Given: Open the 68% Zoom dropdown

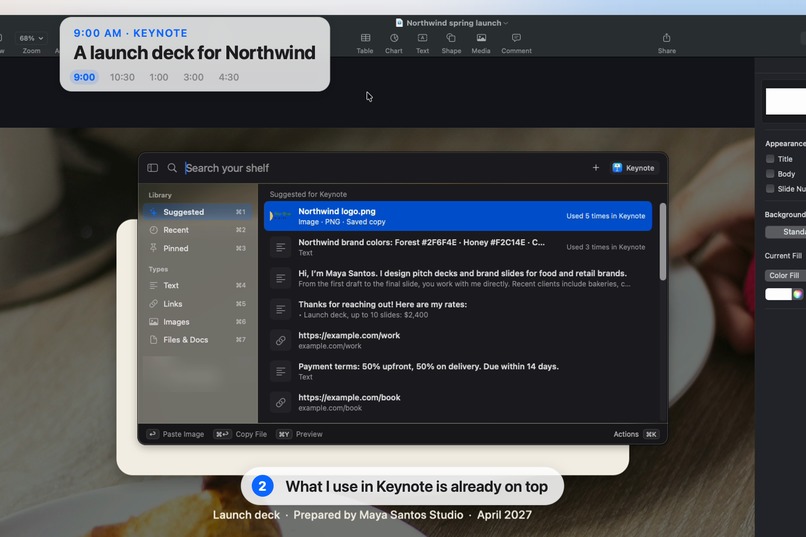Looking at the screenshot, I should pyautogui.click(x=31, y=38).
